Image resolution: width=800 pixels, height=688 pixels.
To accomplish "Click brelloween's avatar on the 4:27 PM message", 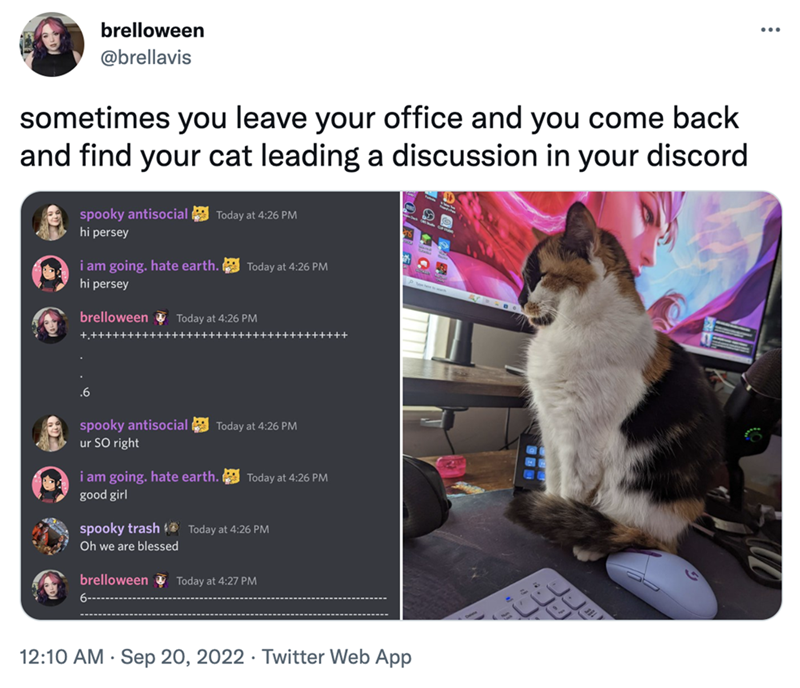I will (x=50, y=588).
